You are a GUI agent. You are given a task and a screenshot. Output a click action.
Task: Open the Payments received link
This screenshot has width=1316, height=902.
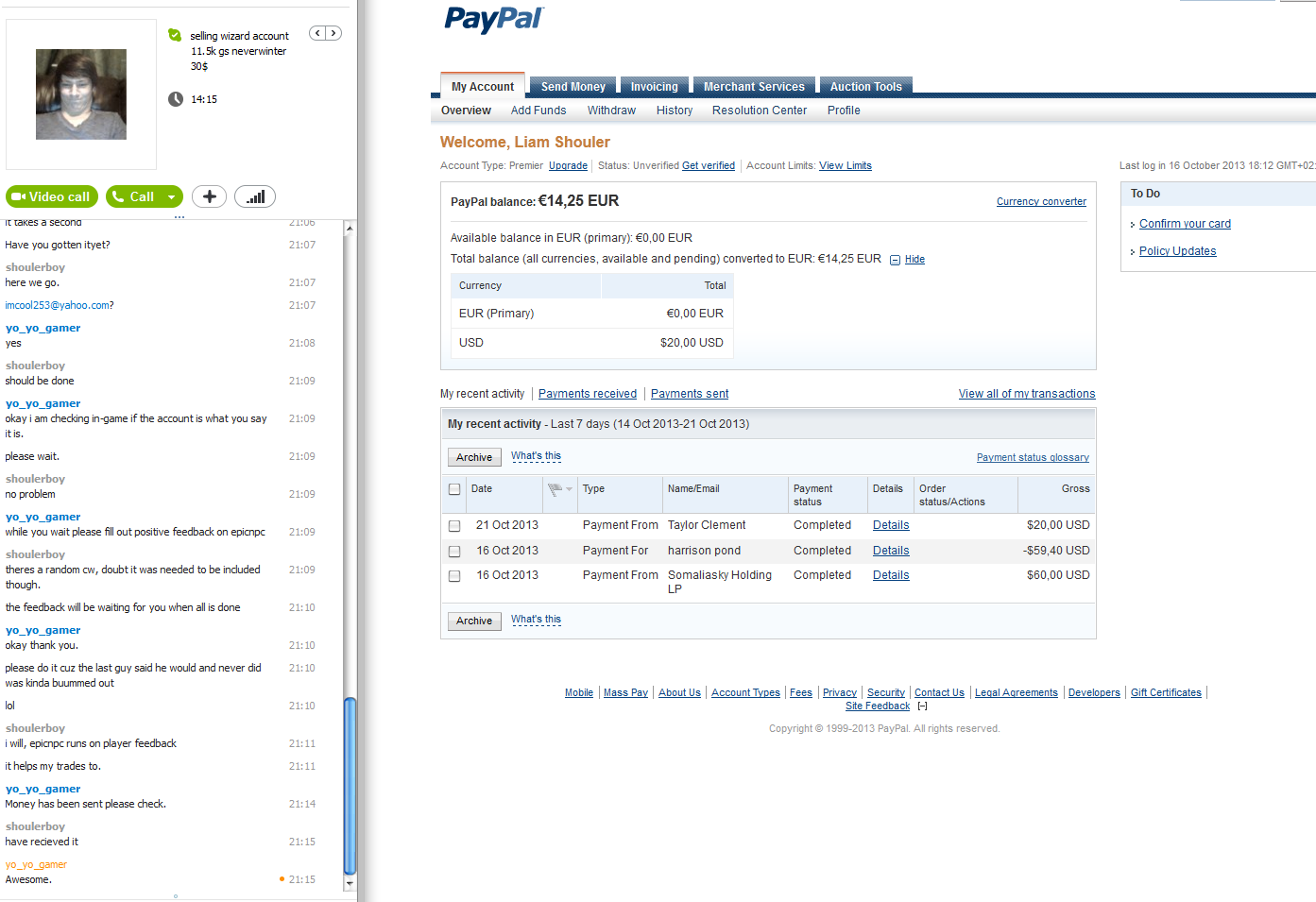click(x=588, y=394)
